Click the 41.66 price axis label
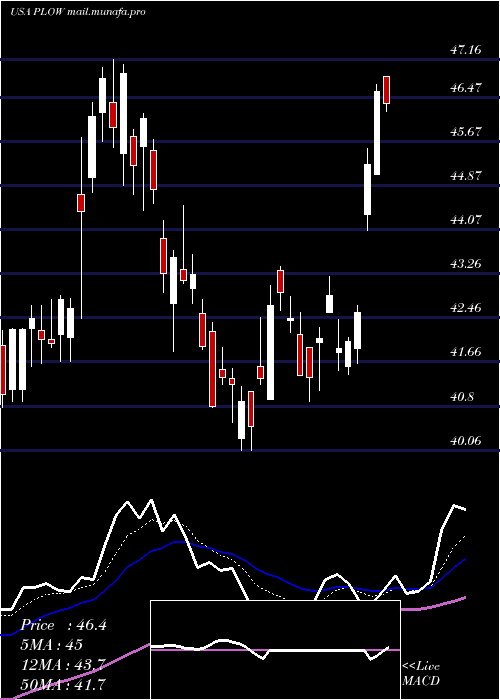 [466, 352]
